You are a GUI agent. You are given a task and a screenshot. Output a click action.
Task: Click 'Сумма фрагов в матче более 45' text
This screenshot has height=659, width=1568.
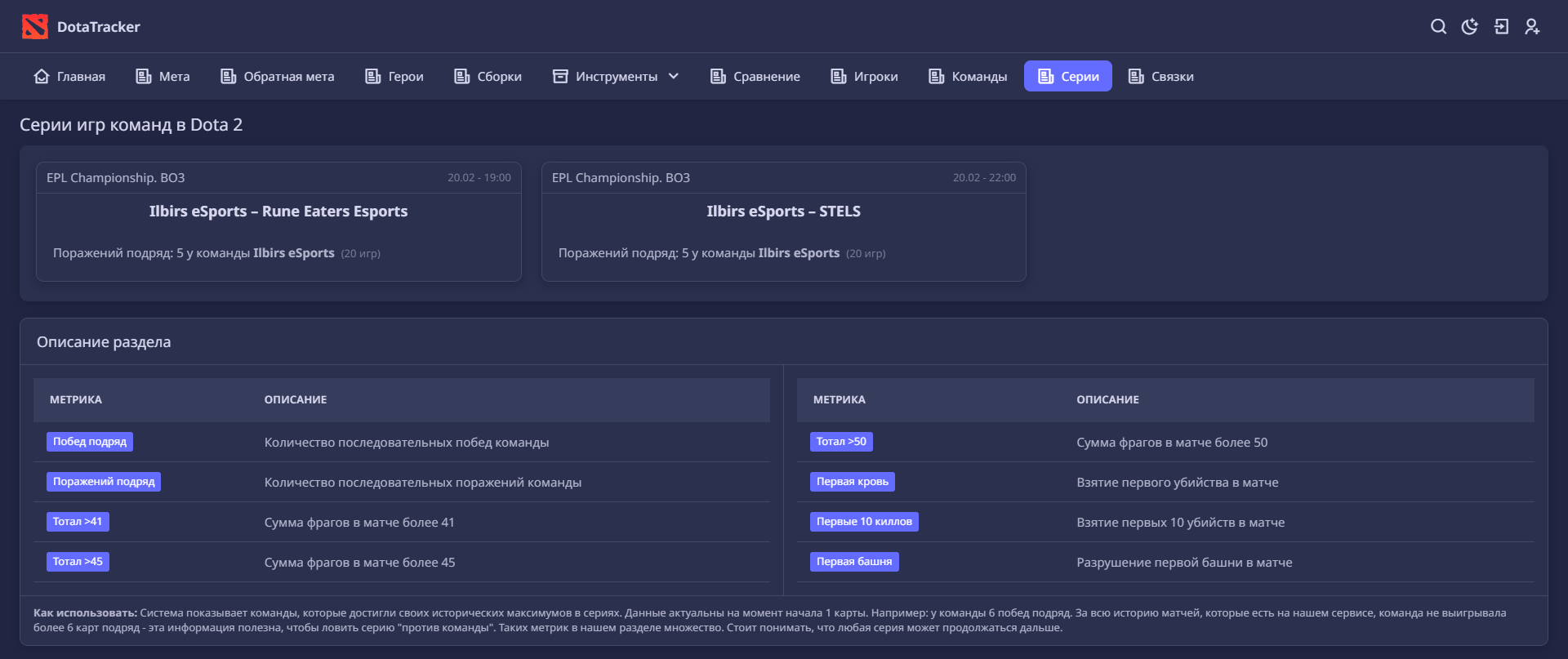pyautogui.click(x=360, y=563)
